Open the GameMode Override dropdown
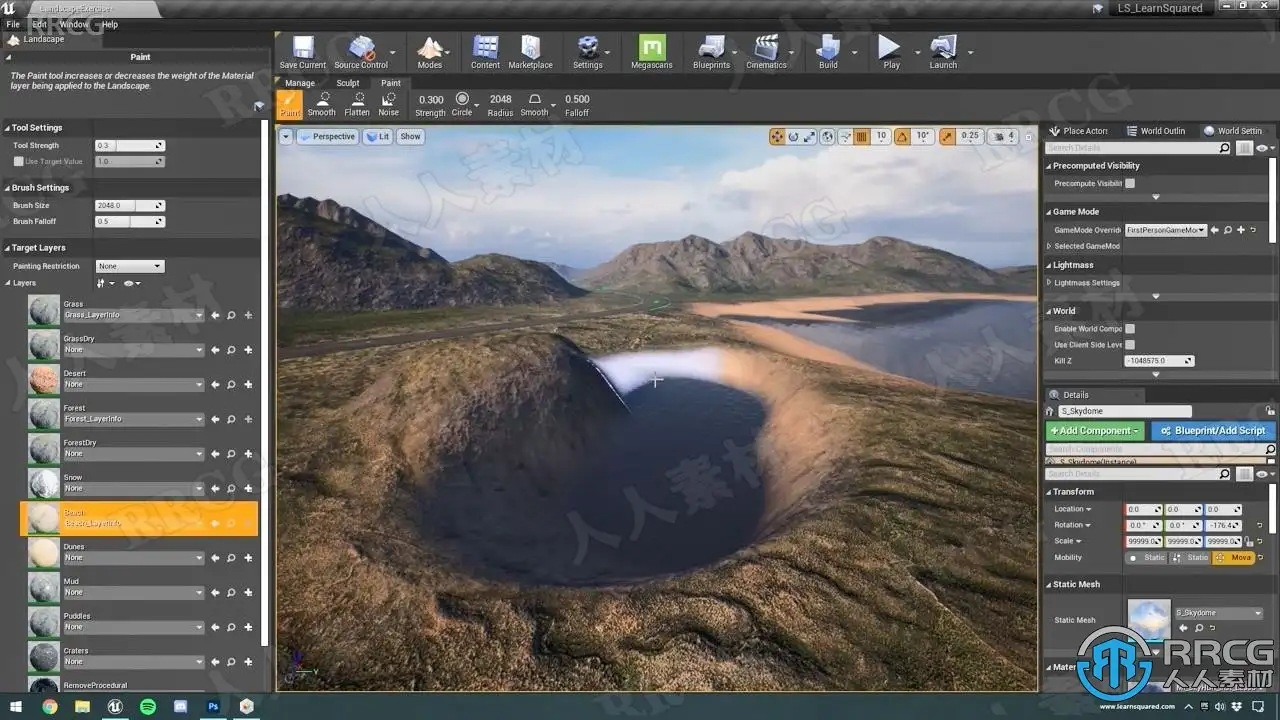 [1166, 230]
